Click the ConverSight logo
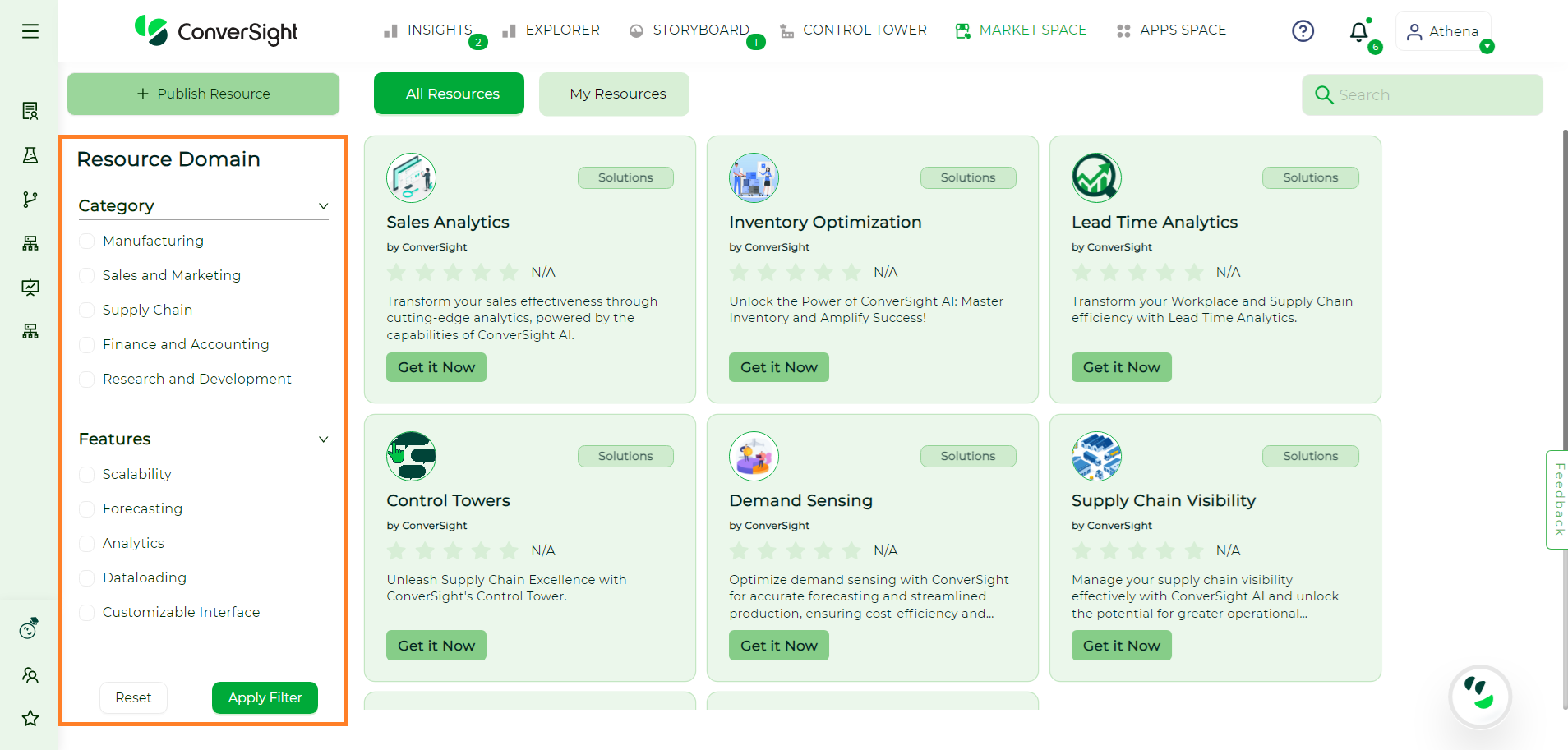This screenshot has width=1568, height=750. pos(216,31)
